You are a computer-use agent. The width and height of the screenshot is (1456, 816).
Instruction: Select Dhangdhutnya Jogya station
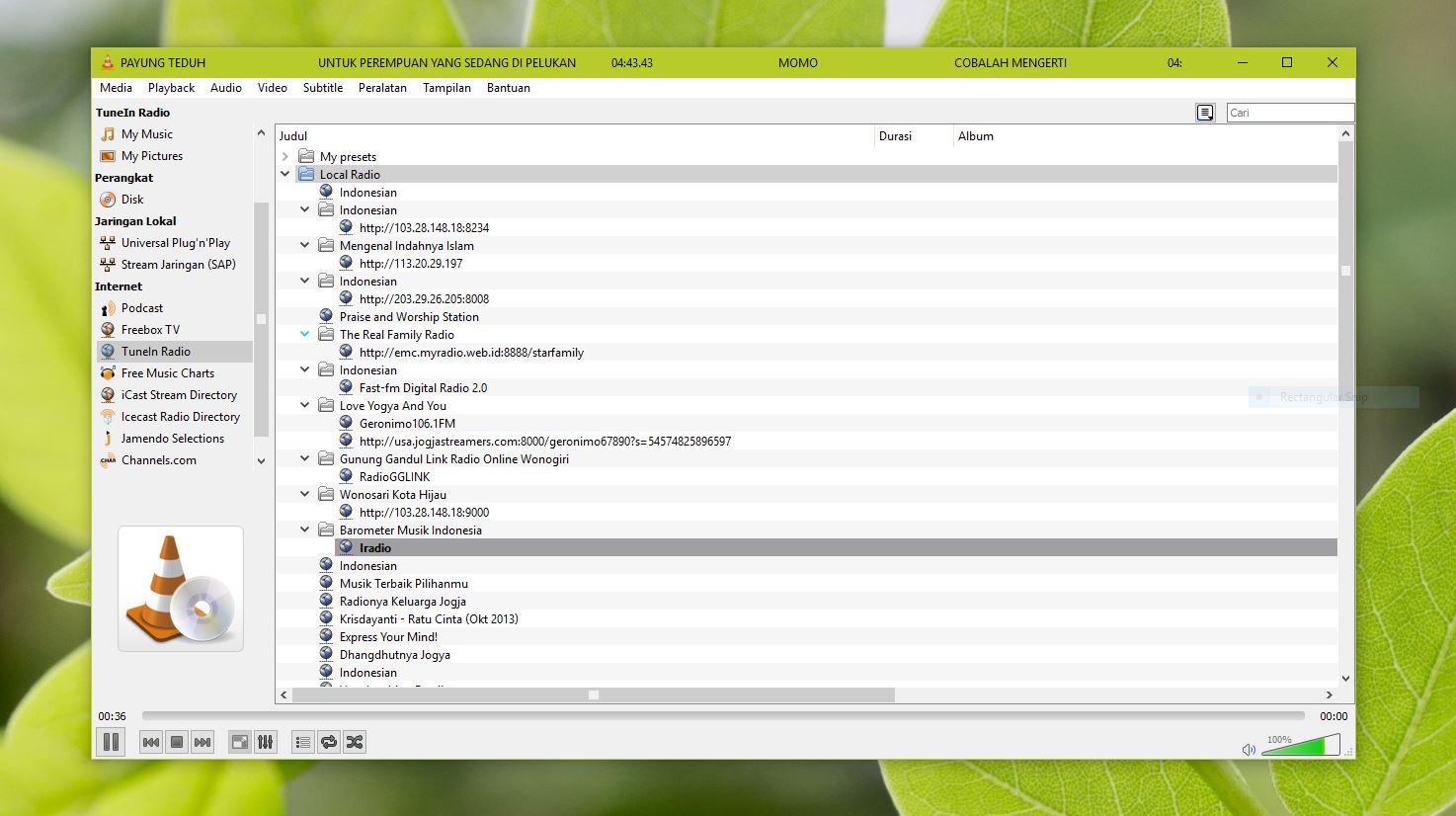pyautogui.click(x=395, y=654)
